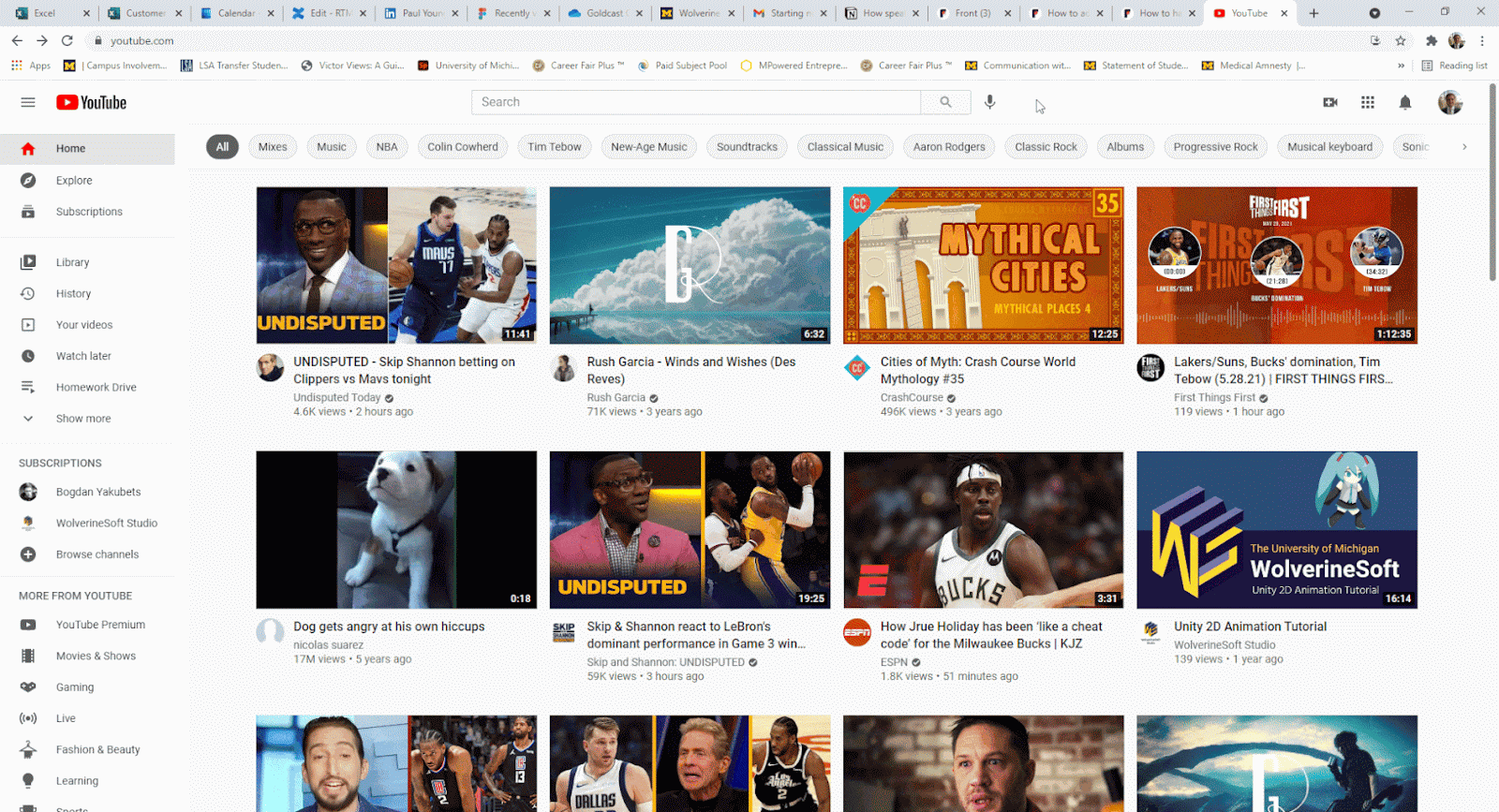
Task: Open Fashion & Beauty in sidebar
Action: (87, 749)
